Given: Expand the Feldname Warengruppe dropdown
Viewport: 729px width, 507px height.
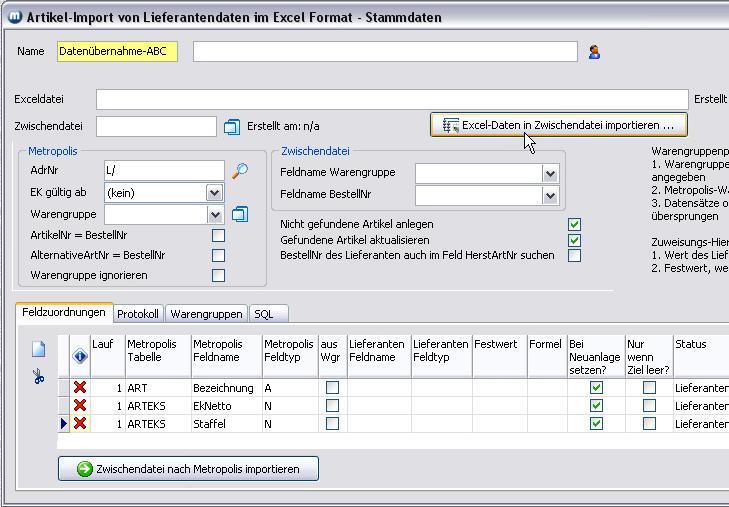Looking at the screenshot, I should point(549,173).
